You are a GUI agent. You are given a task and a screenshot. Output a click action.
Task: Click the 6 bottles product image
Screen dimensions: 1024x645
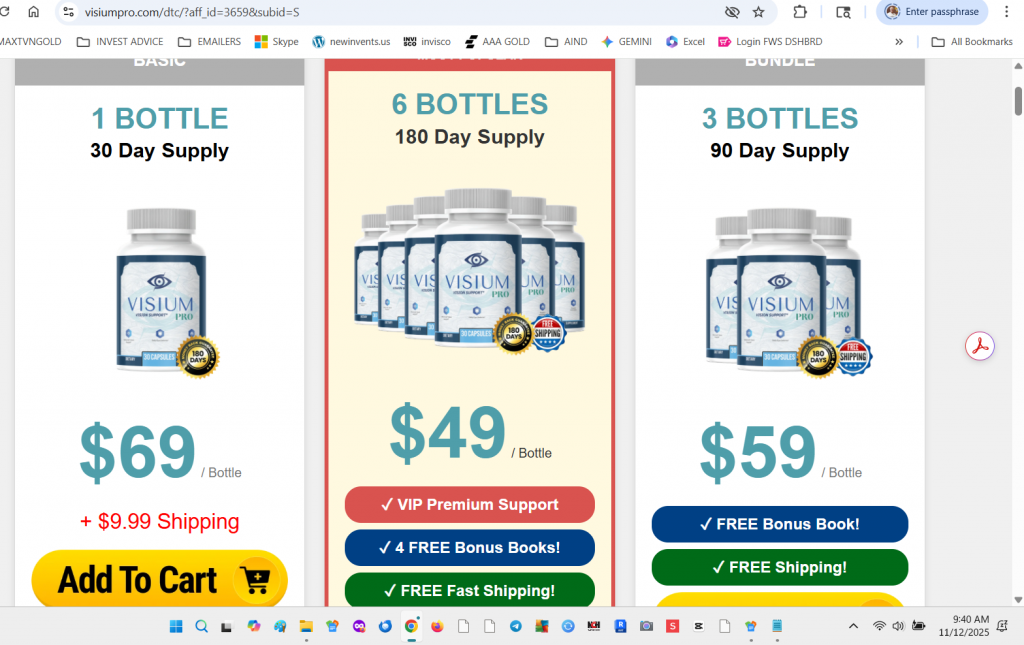coord(470,271)
